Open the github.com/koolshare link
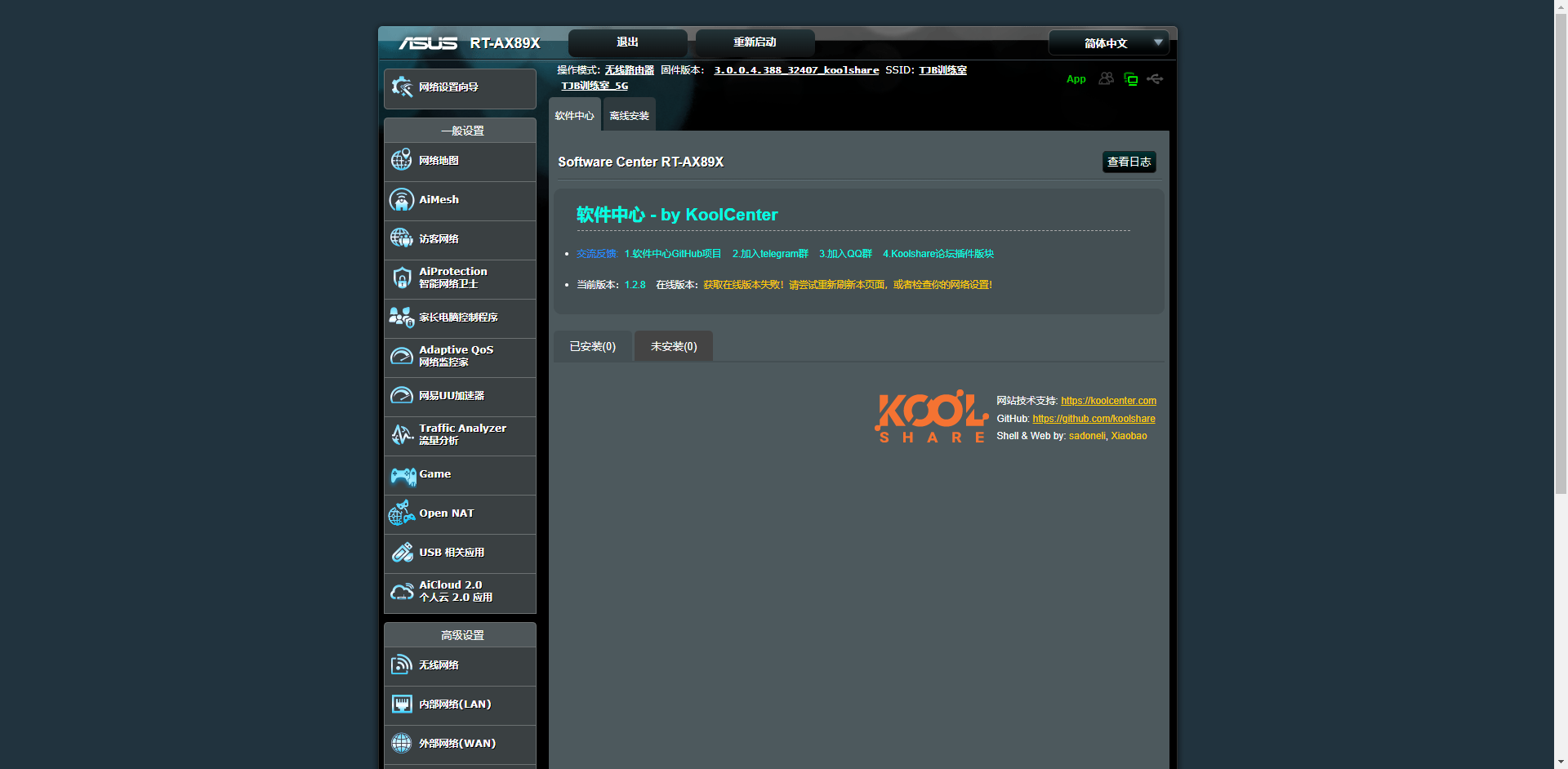This screenshot has height=769, width=1568. point(1094,419)
